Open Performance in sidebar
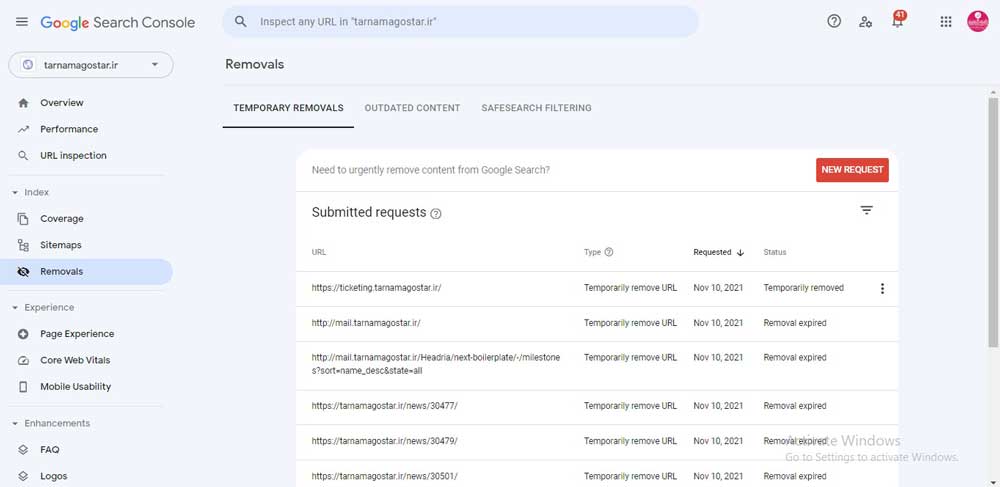 (x=69, y=129)
